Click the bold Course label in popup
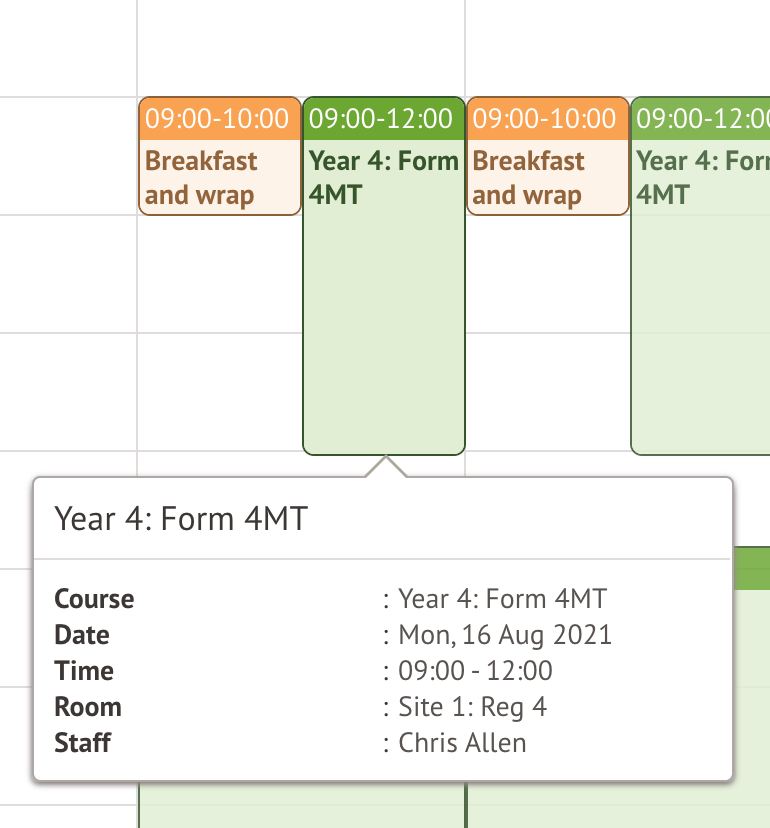Screen dimensions: 770x828 [94, 599]
